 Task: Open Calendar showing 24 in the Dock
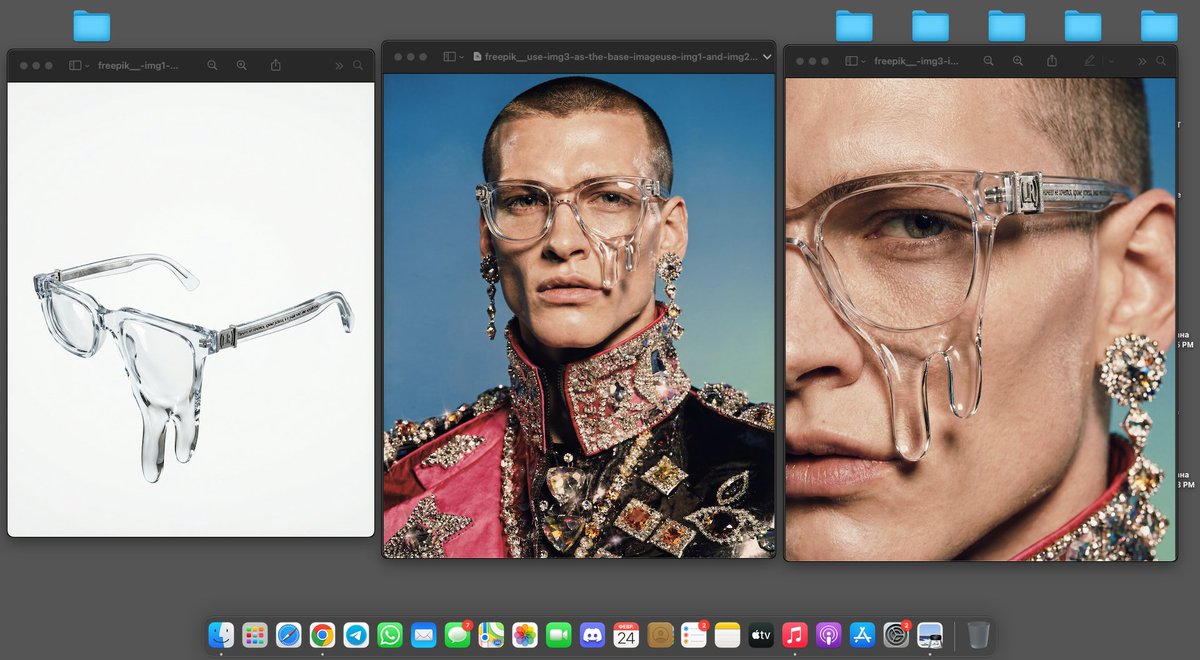click(x=626, y=634)
